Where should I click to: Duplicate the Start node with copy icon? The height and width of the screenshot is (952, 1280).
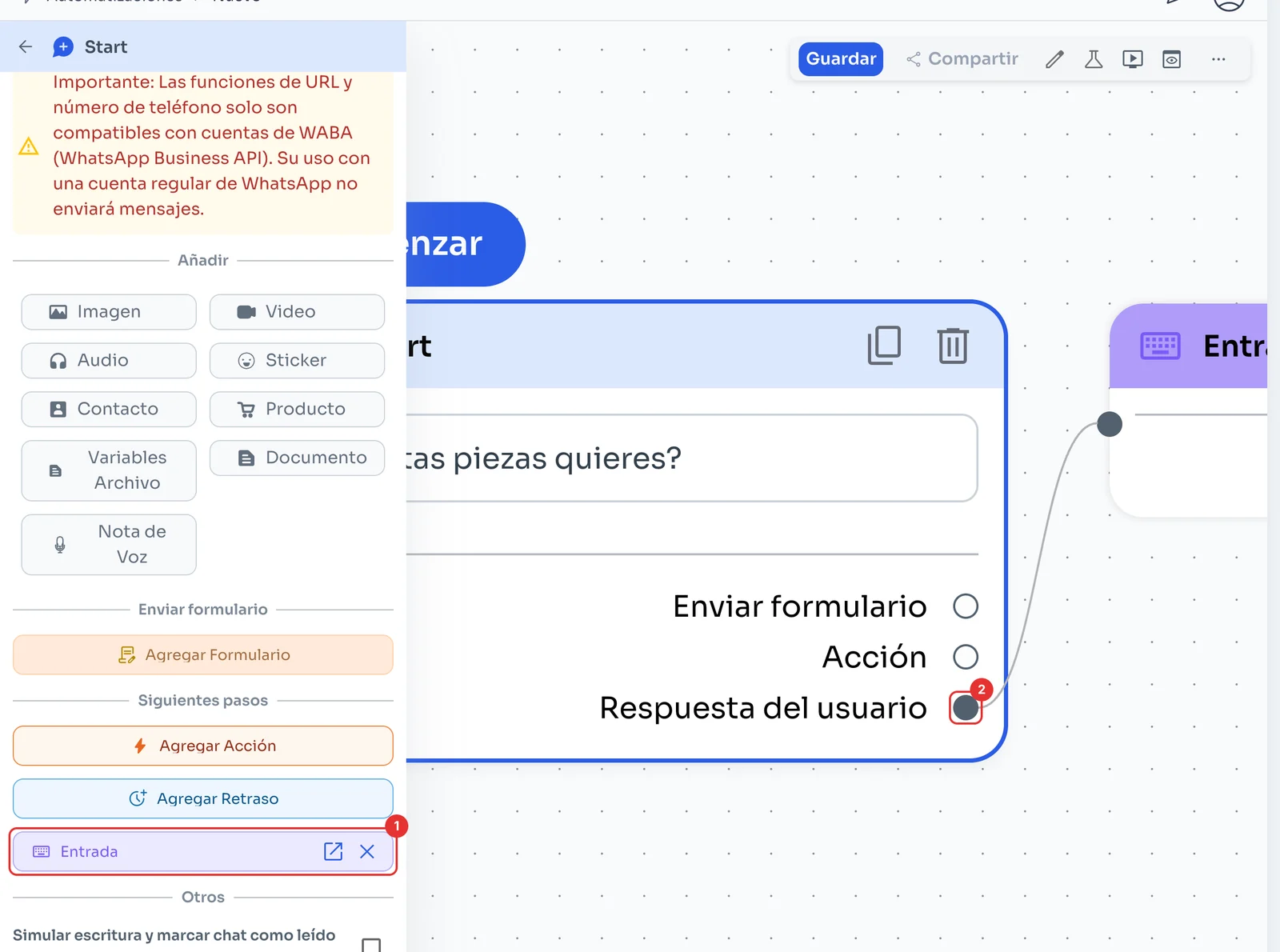[884, 346]
